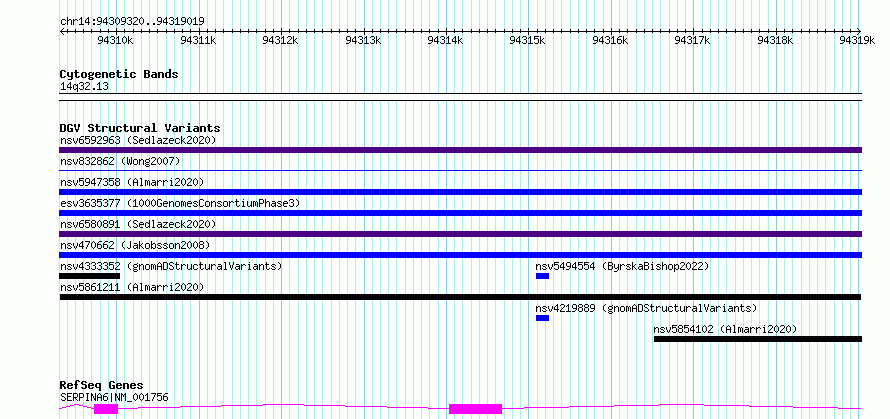This screenshot has height=419, width=890.
Task: Click the wide magenta SERPINA6 exon block
Action: pos(476,409)
